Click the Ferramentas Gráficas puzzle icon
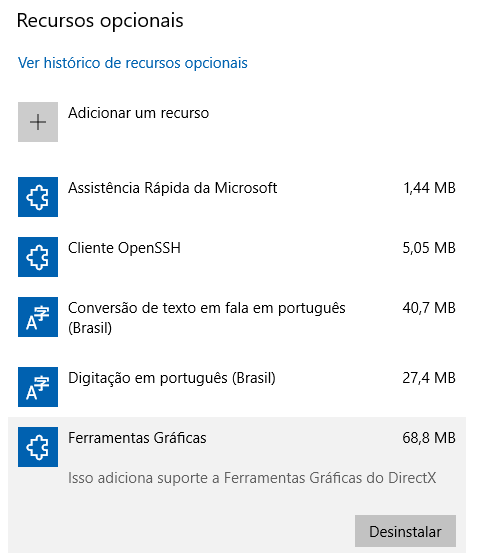 pos(38,447)
